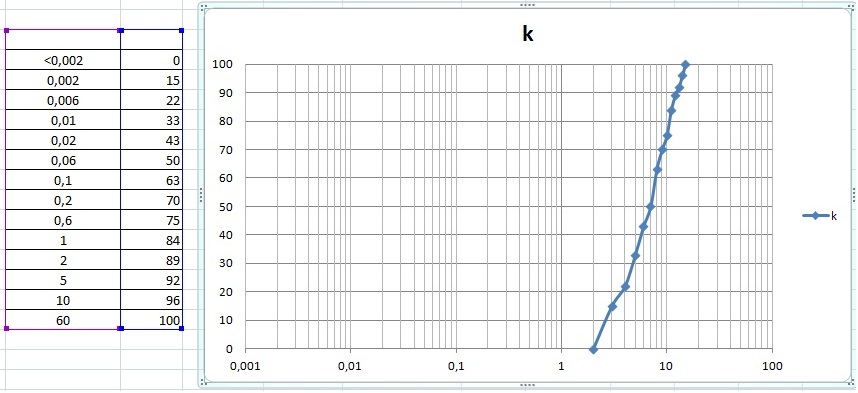Viewport: 858px width, 393px height.
Task: Select the data point at value 0
Action: 593,349
